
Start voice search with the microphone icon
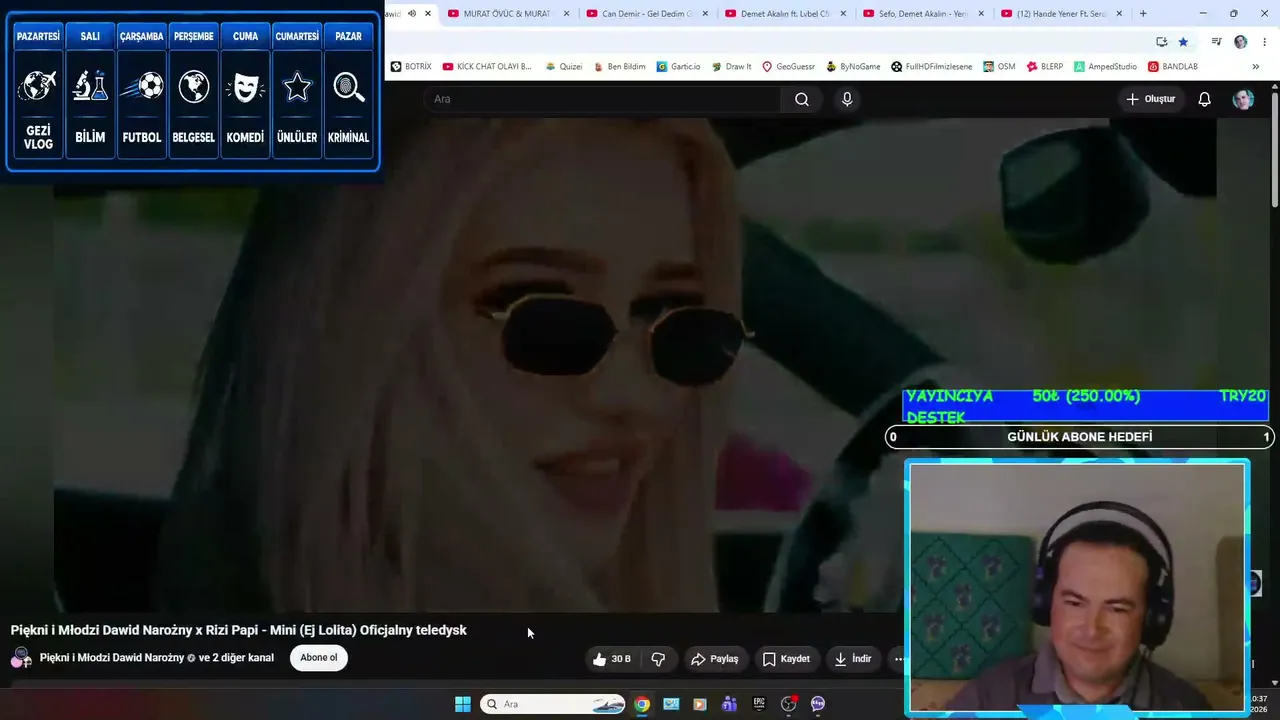pos(847,99)
